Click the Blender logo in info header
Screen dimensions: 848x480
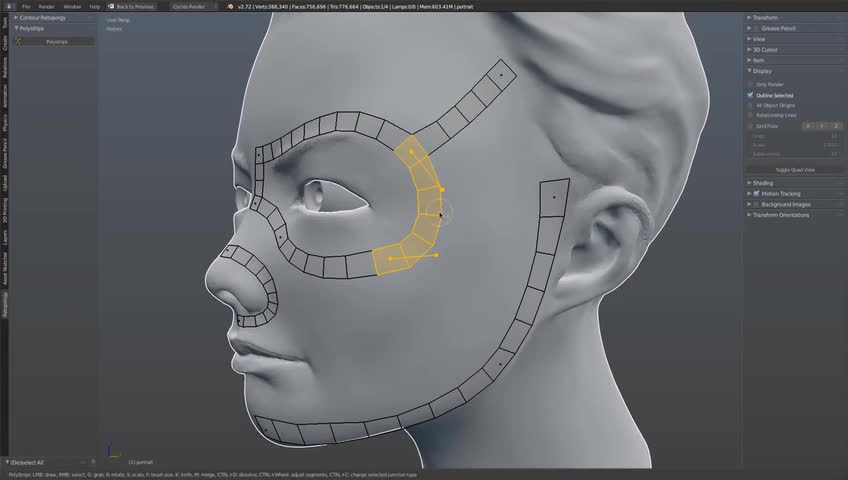coord(230,6)
